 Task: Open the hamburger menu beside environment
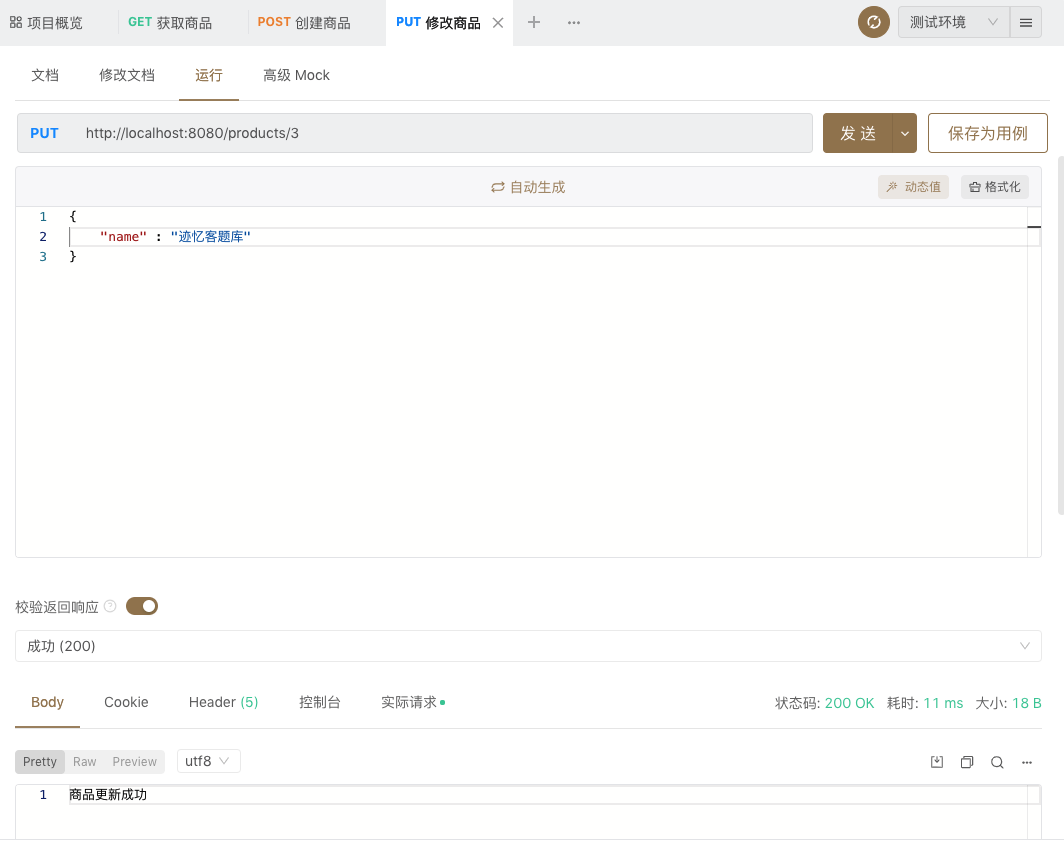coord(1025,22)
